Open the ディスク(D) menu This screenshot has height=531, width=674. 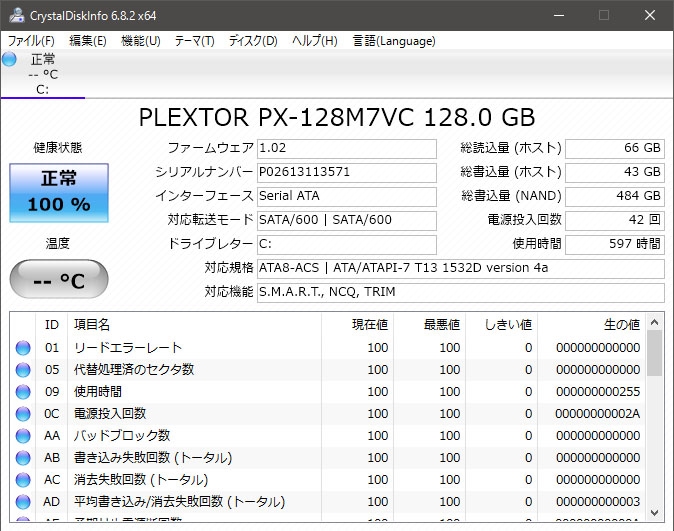tap(253, 41)
